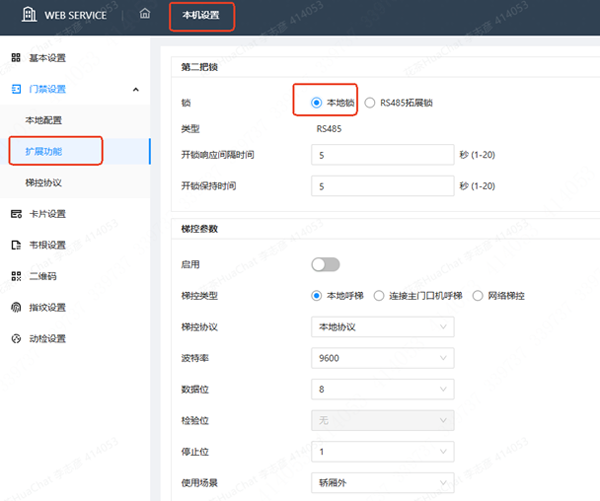Click the 门禁设置 sidebar icon

point(16,89)
